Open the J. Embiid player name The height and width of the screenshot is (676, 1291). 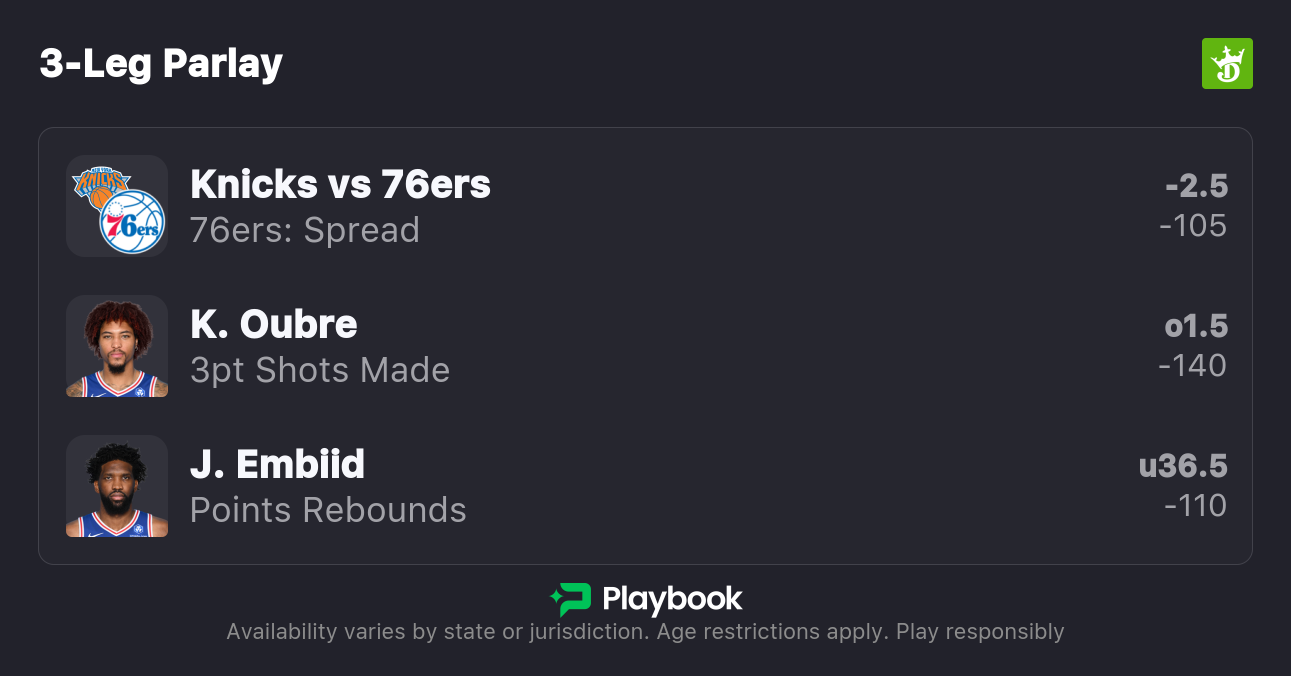277,464
